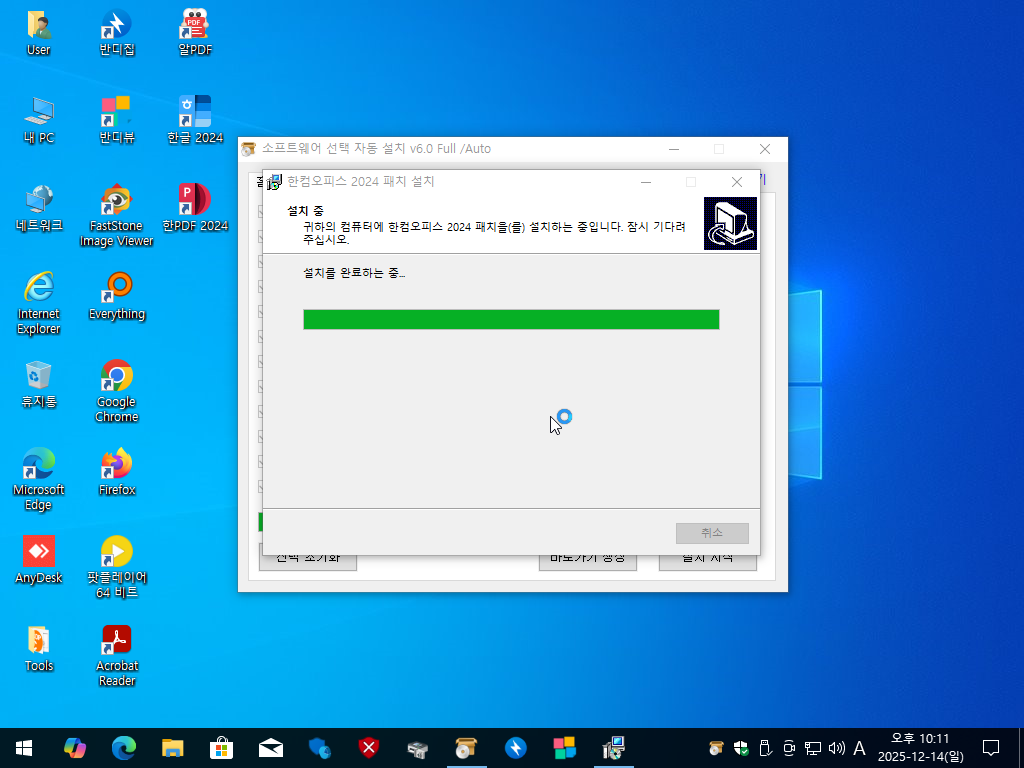Open the User folder desktop icon
The width and height of the screenshot is (1024, 768).
[x=39, y=33]
